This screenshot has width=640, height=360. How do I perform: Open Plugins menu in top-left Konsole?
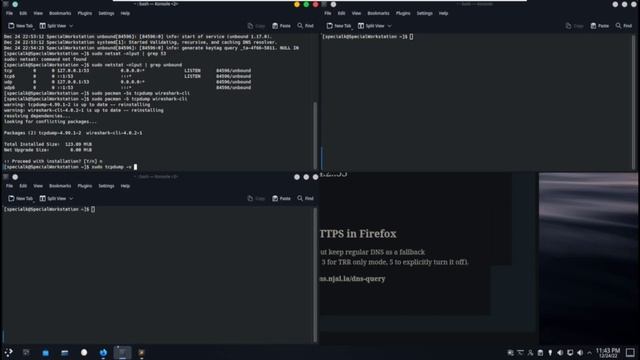pos(85,13)
